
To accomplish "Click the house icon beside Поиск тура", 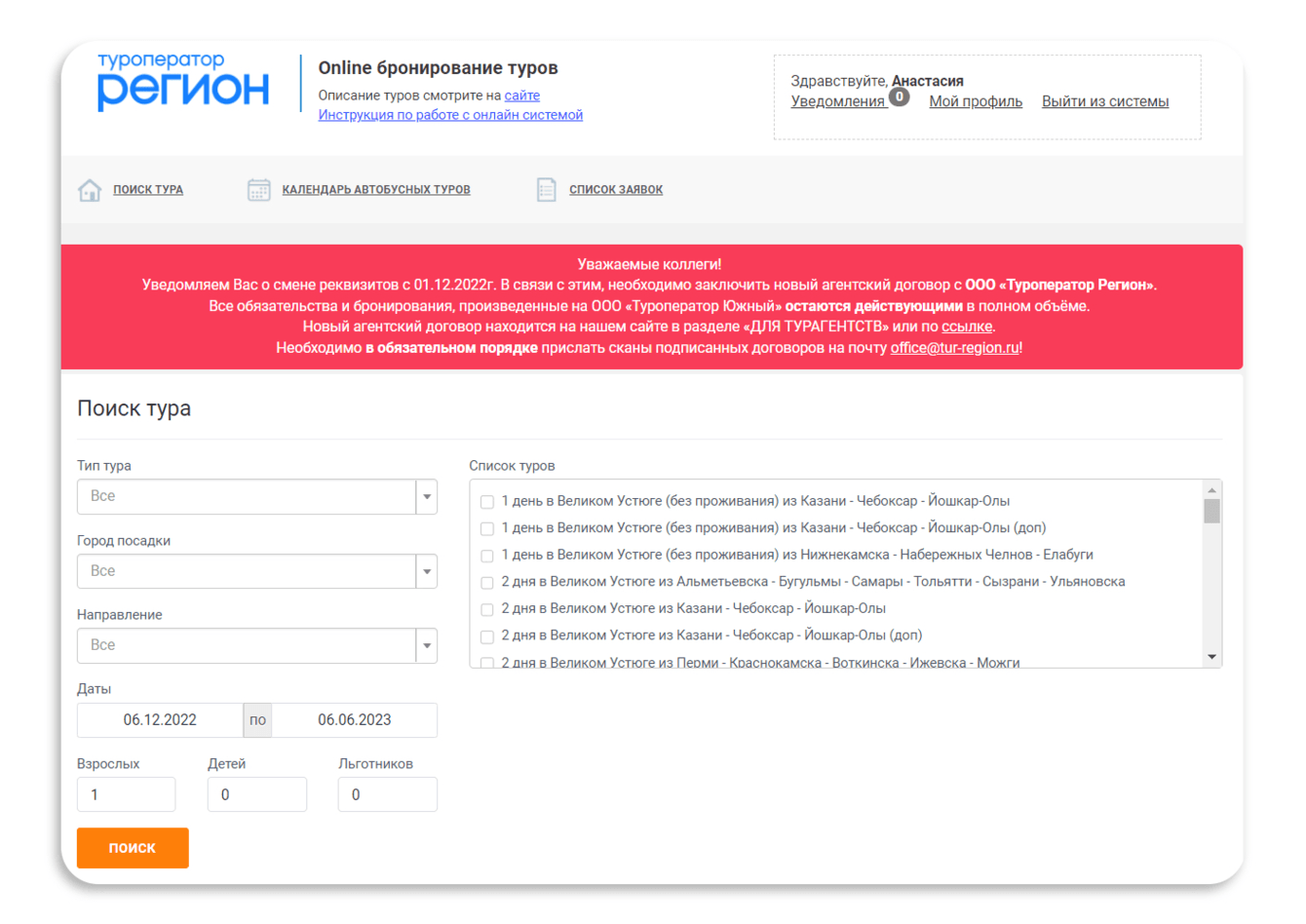I will coord(90,190).
